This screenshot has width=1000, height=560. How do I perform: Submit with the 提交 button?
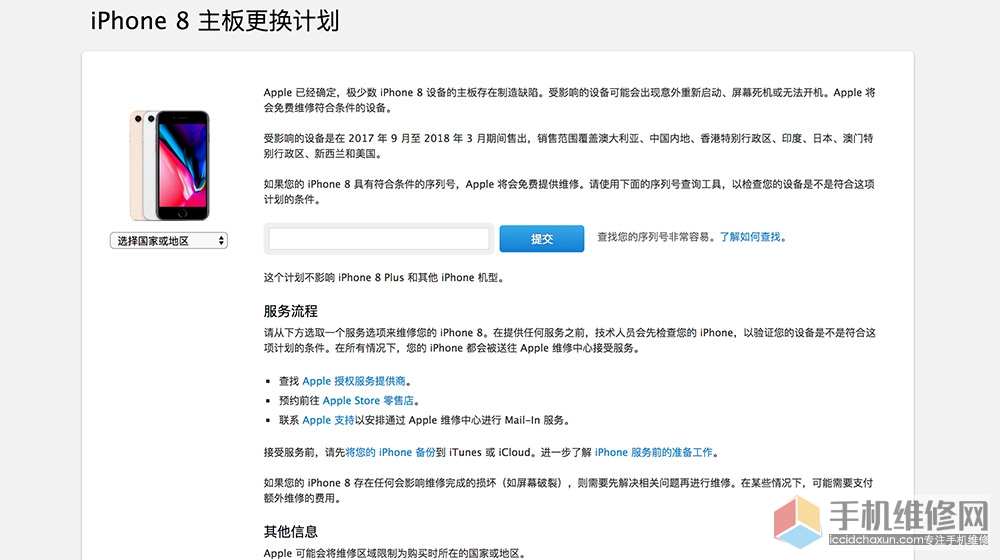[541, 239]
